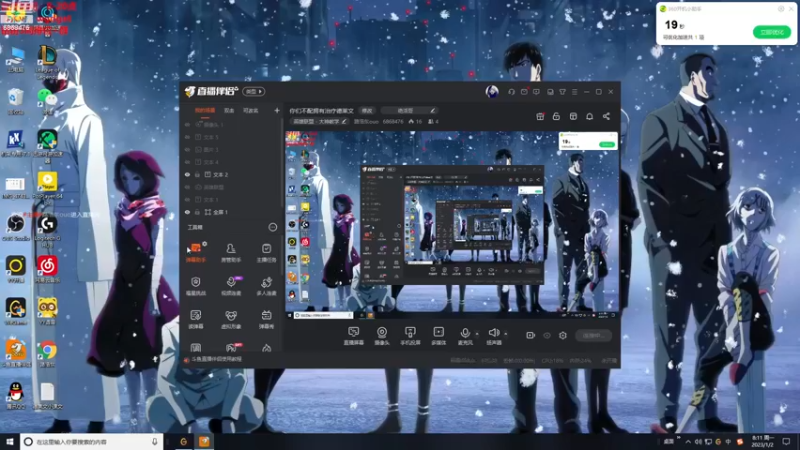Open the OBS Studio desktop icon
Image resolution: width=800 pixels, height=450 pixels.
16,228
